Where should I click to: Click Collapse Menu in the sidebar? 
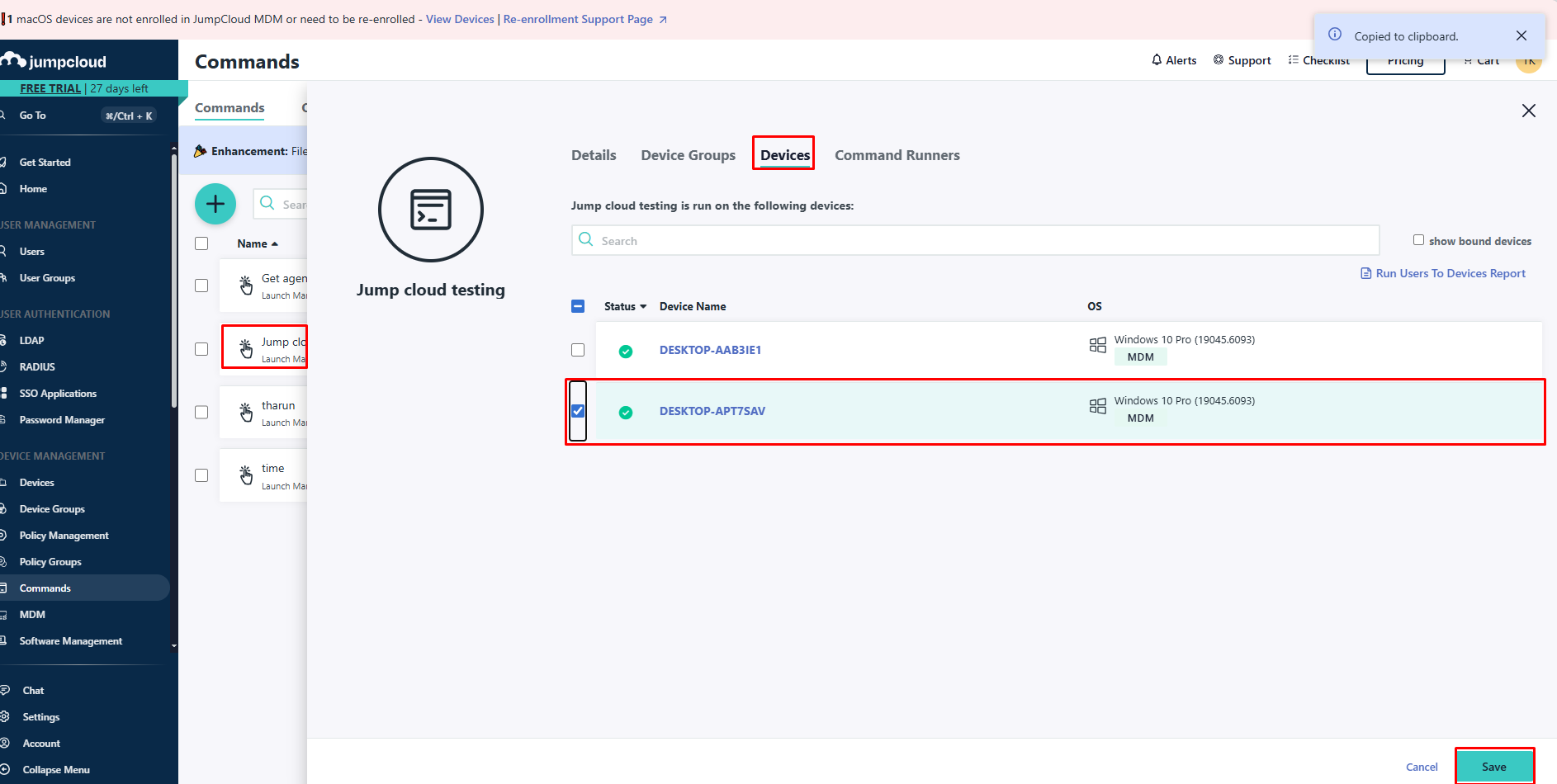(x=56, y=770)
